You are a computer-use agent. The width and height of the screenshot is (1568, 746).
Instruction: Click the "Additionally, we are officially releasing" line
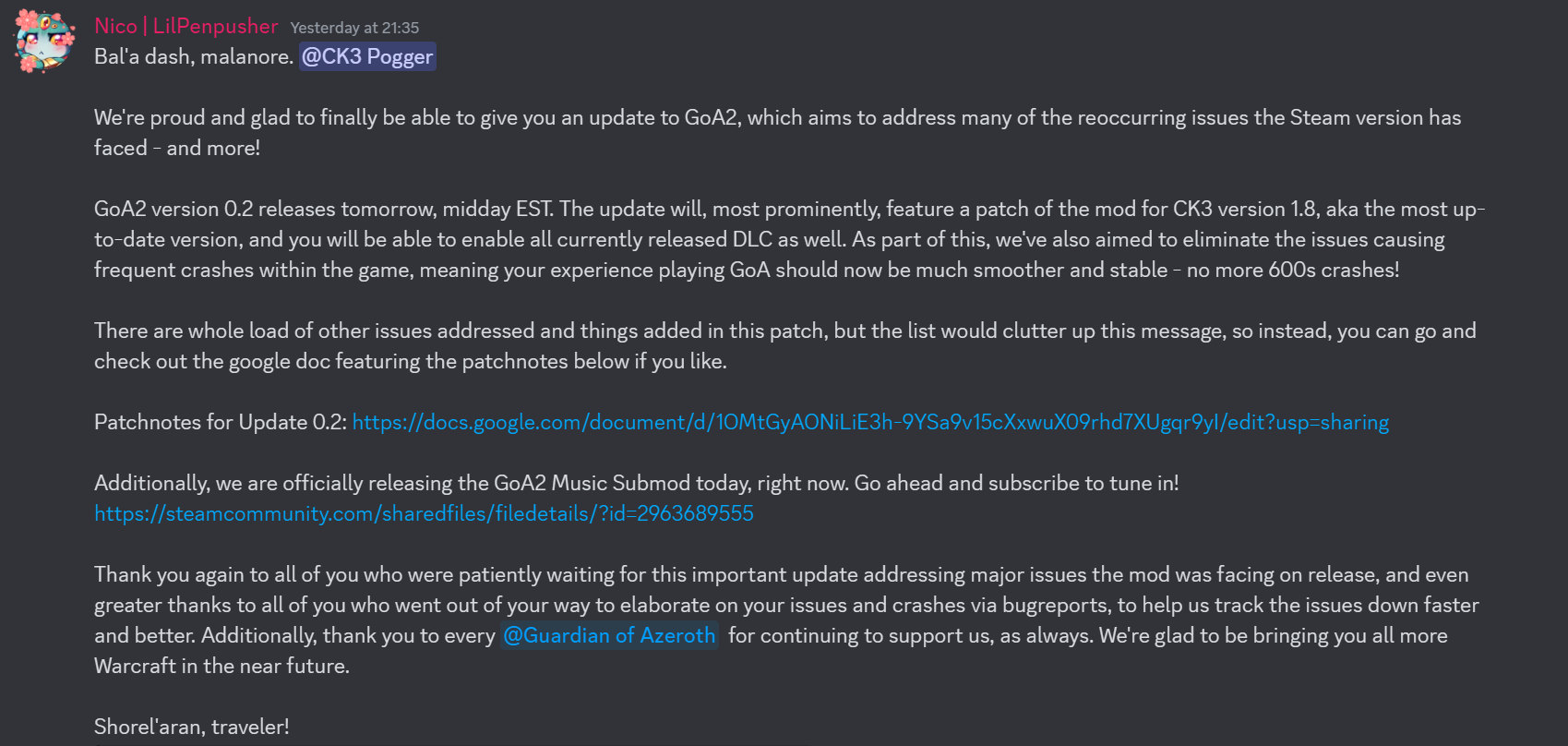(636, 483)
